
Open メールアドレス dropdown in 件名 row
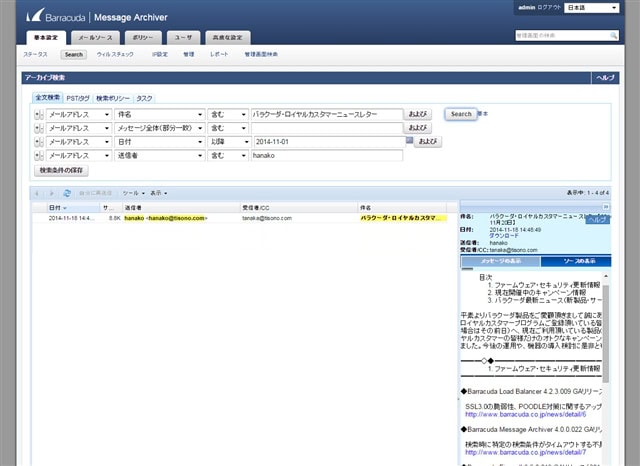pyautogui.click(x=79, y=115)
